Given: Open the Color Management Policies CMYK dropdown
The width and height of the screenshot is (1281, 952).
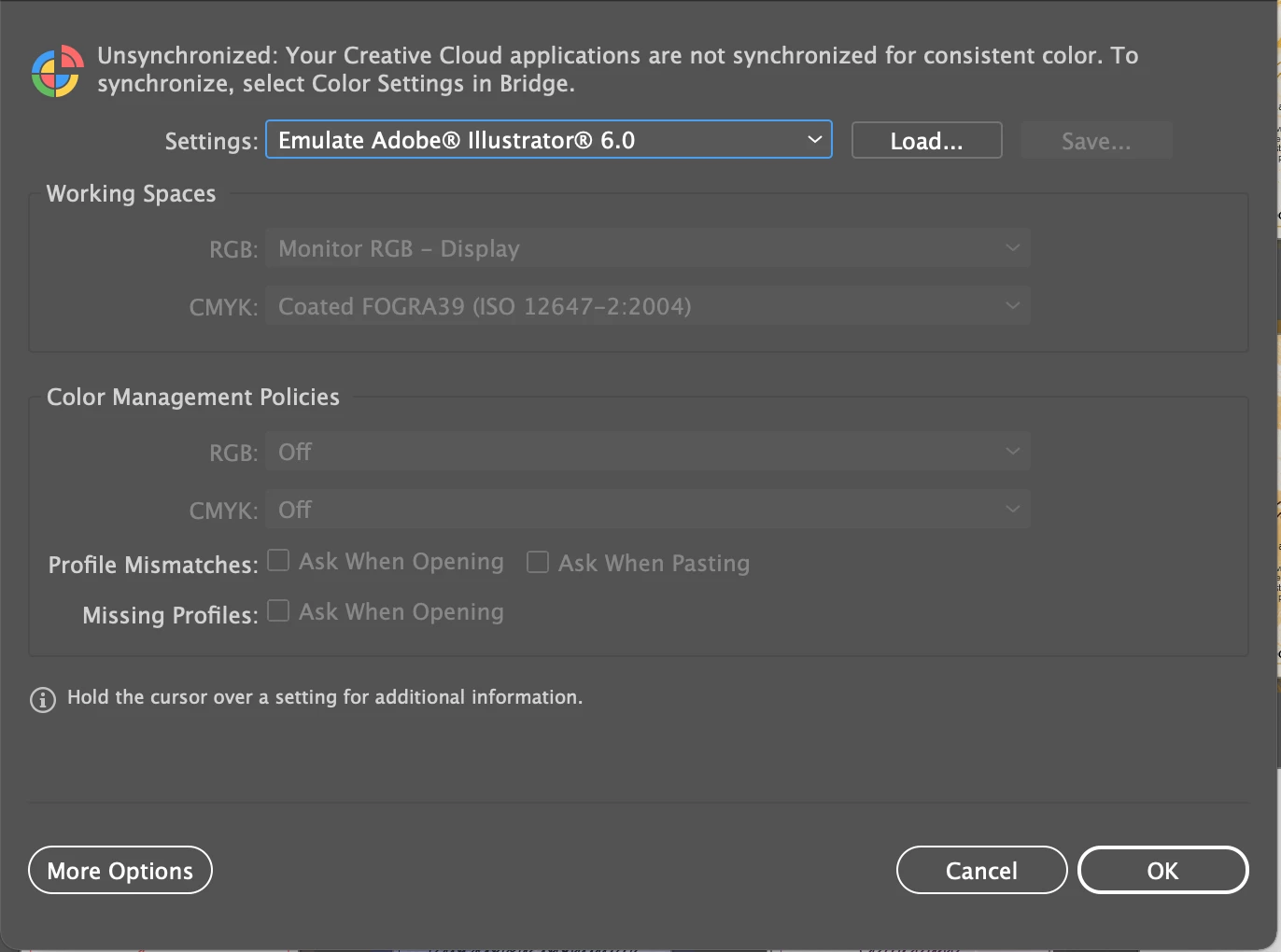Looking at the screenshot, I should click(648, 510).
